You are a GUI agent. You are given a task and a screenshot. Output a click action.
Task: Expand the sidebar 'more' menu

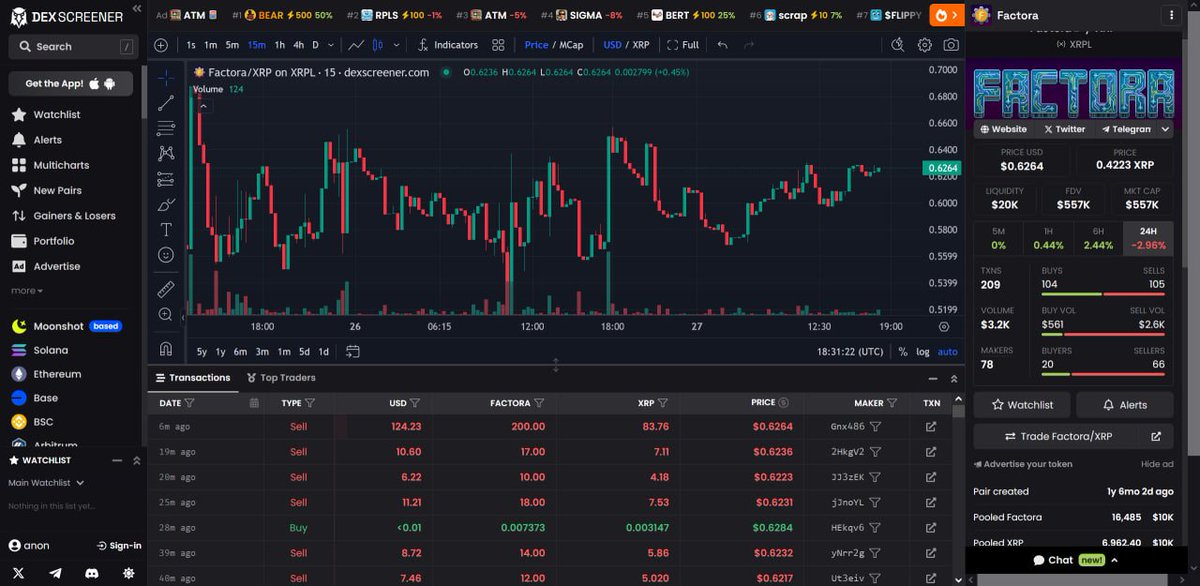27,291
